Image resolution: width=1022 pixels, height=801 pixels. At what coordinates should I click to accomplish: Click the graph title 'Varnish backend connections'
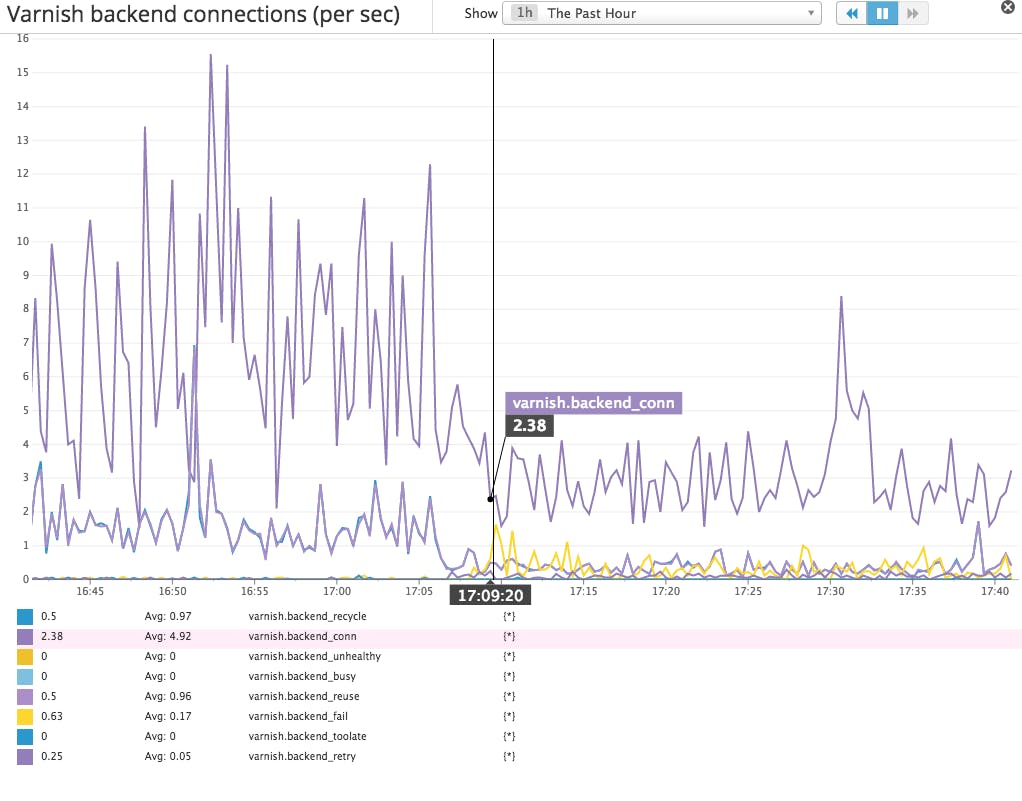(199, 14)
